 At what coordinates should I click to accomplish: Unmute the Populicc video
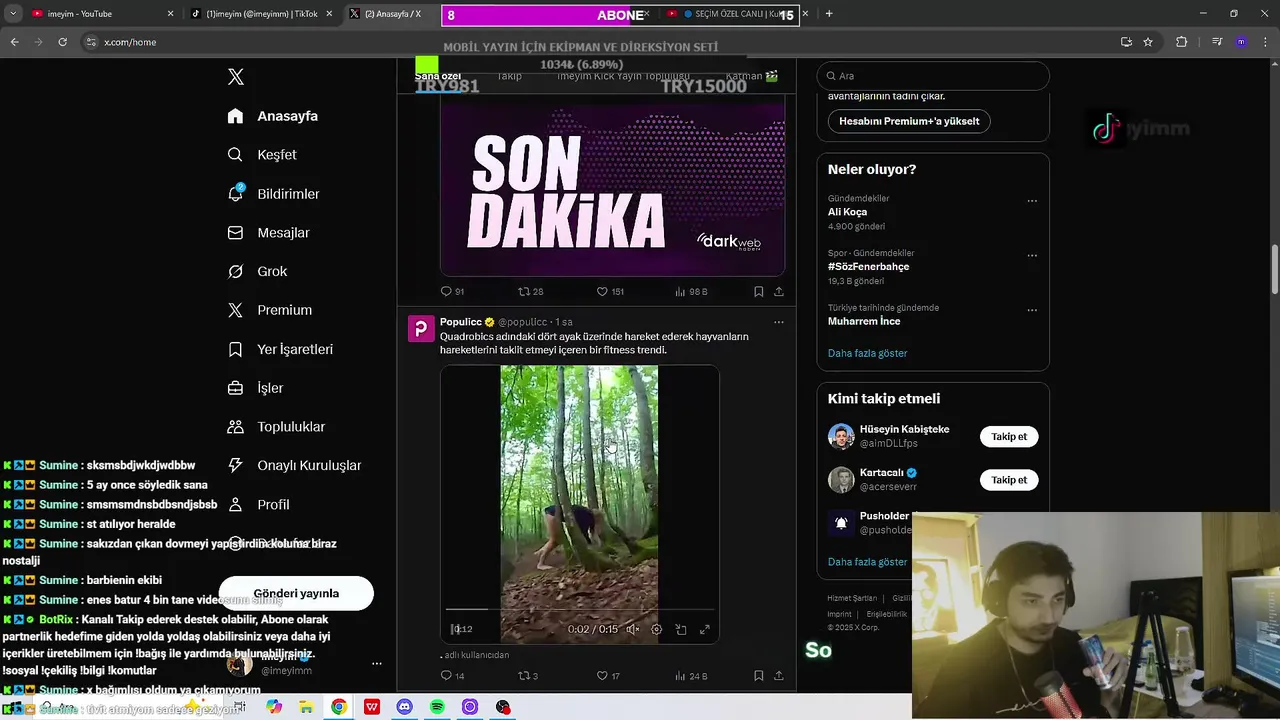pyautogui.click(x=632, y=629)
